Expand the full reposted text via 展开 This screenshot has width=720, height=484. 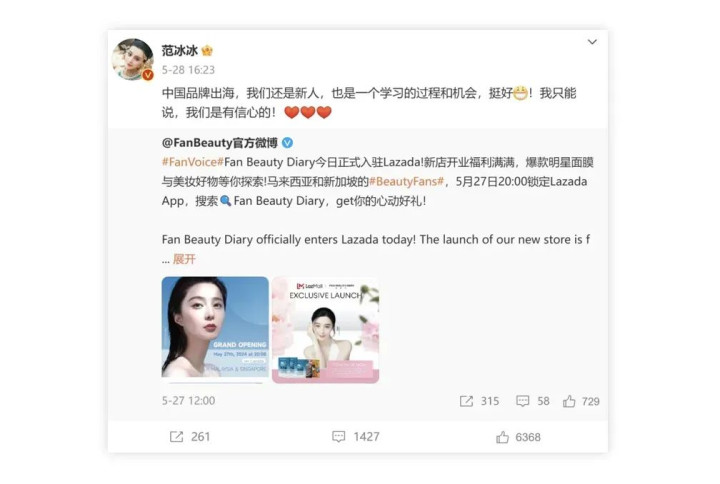tap(184, 259)
